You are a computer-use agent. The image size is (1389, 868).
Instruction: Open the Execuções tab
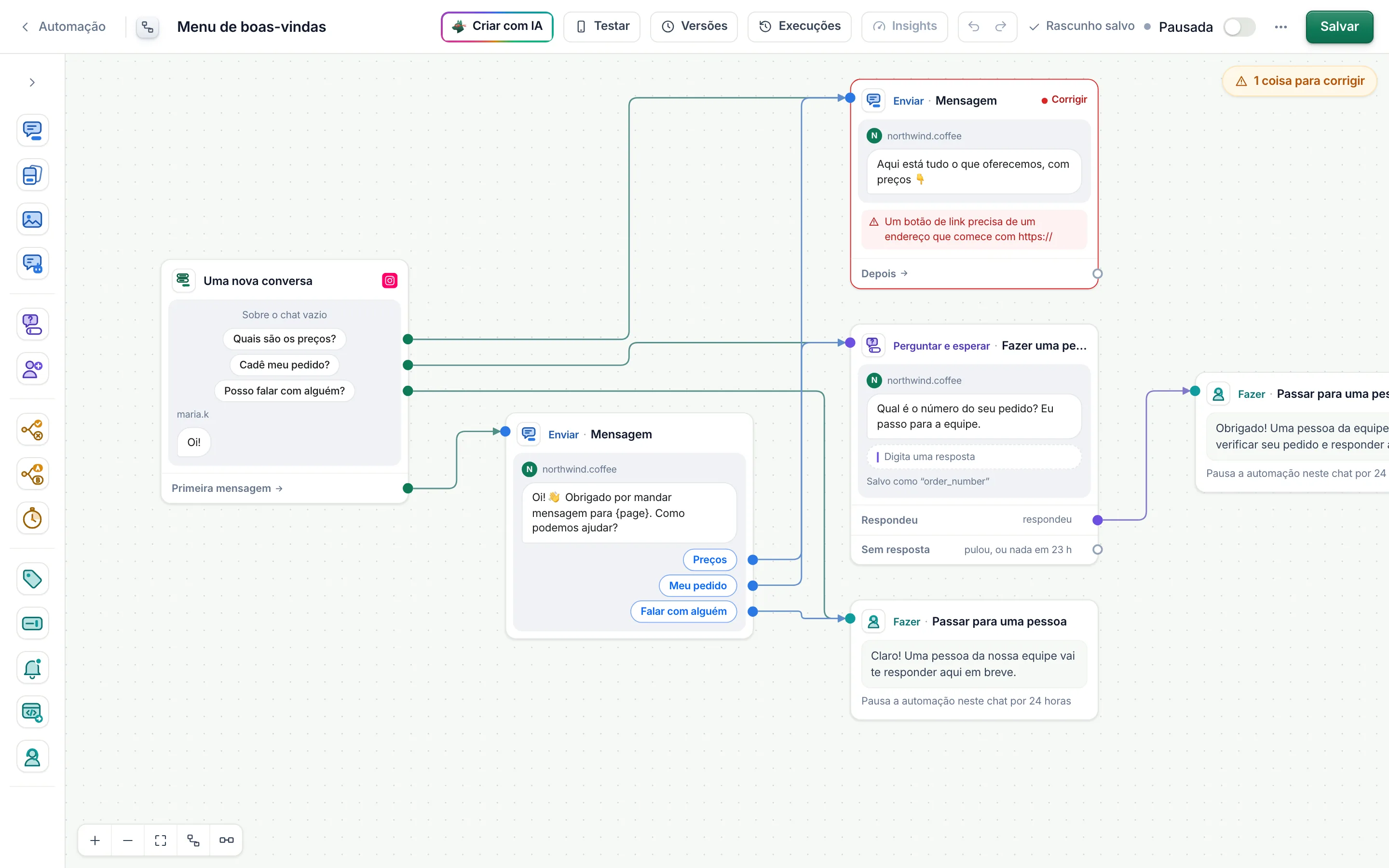pyautogui.click(x=800, y=27)
